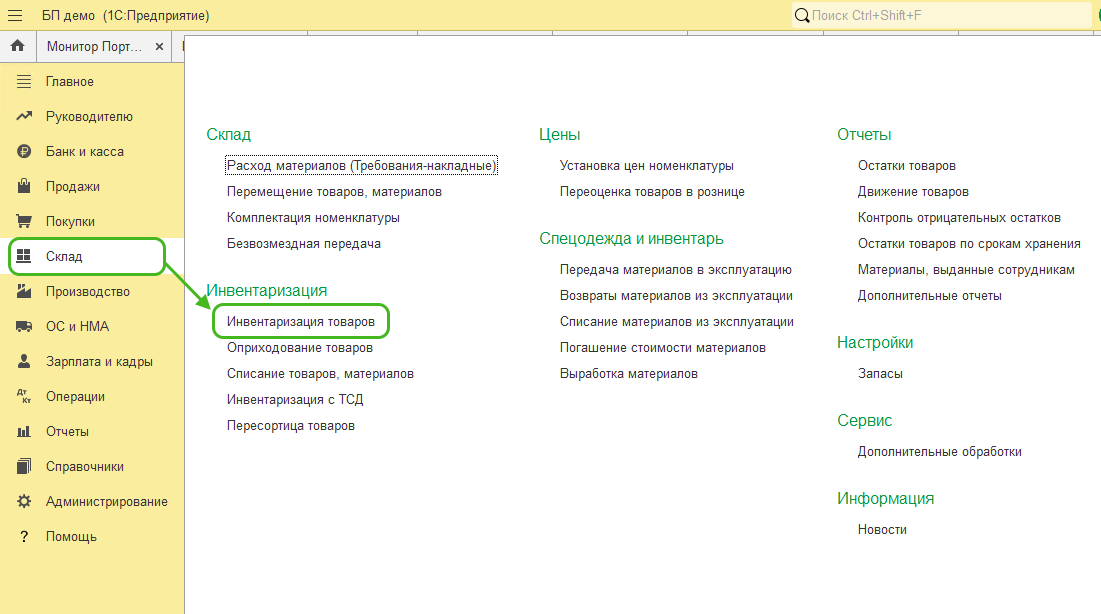Switch to the Монитор Порт... tab
Viewport: 1101px width, 614px height.
[94, 47]
